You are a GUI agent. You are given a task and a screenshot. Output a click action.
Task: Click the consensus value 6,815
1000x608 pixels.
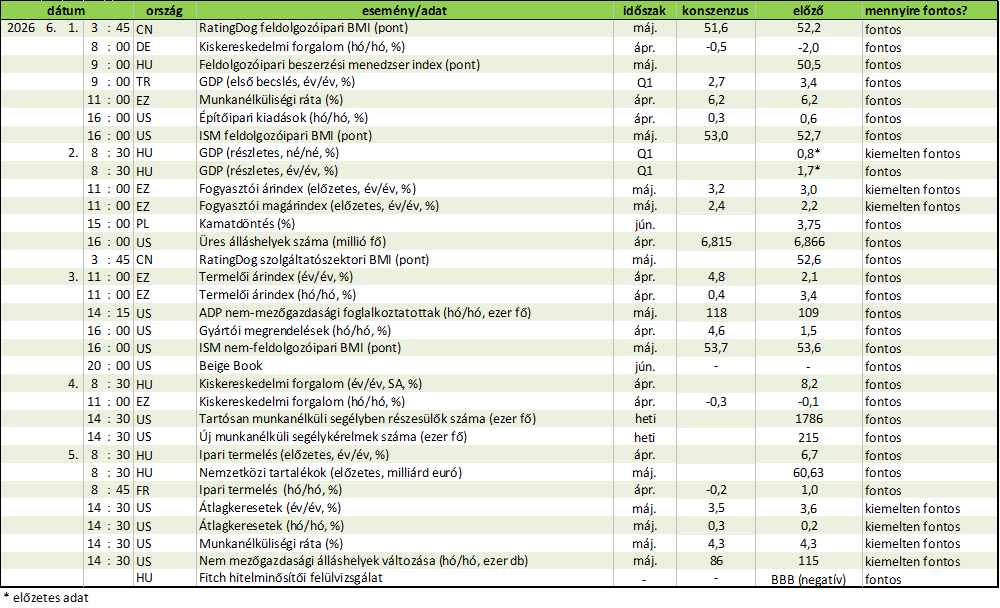tap(716, 242)
